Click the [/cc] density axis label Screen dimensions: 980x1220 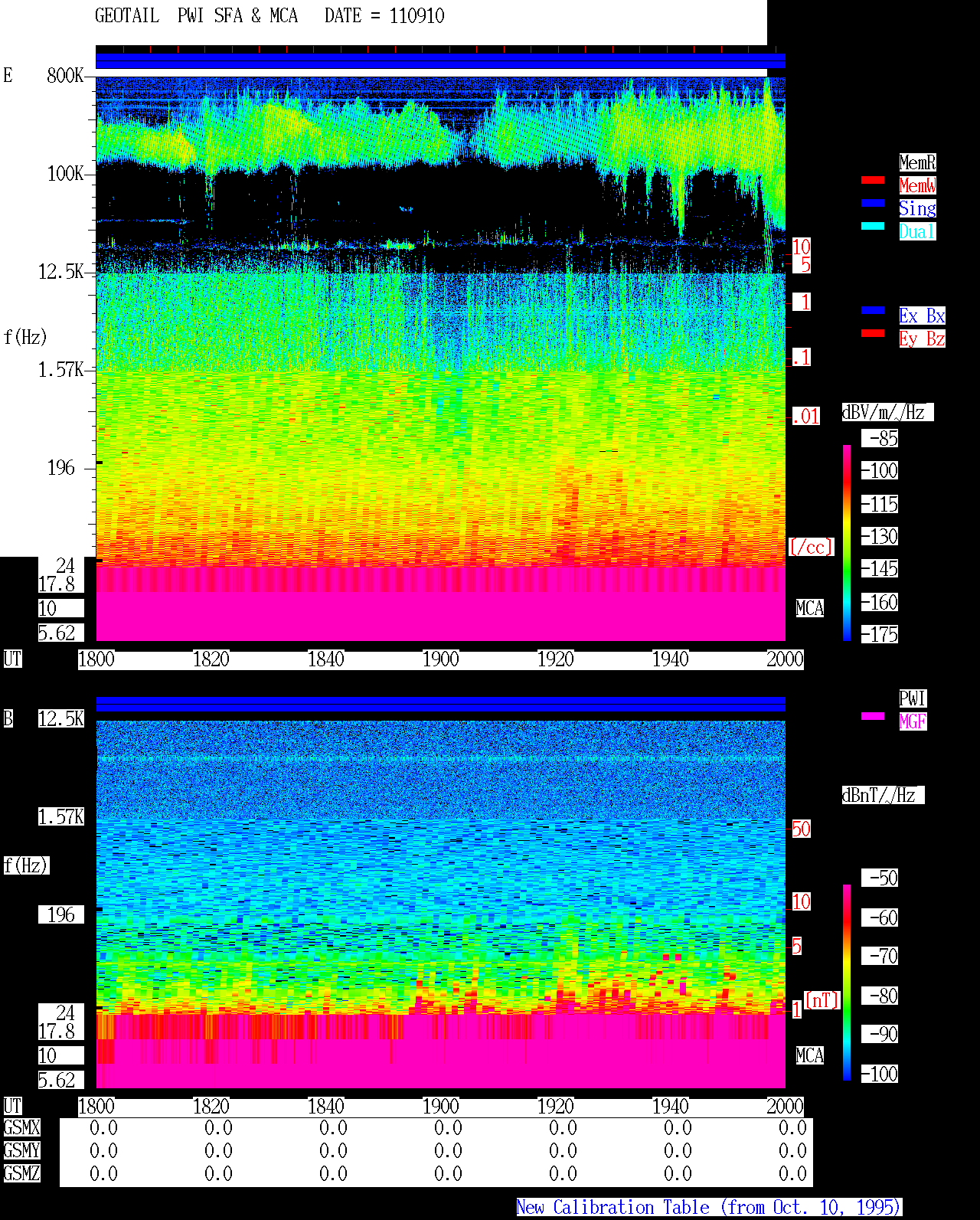811,547
